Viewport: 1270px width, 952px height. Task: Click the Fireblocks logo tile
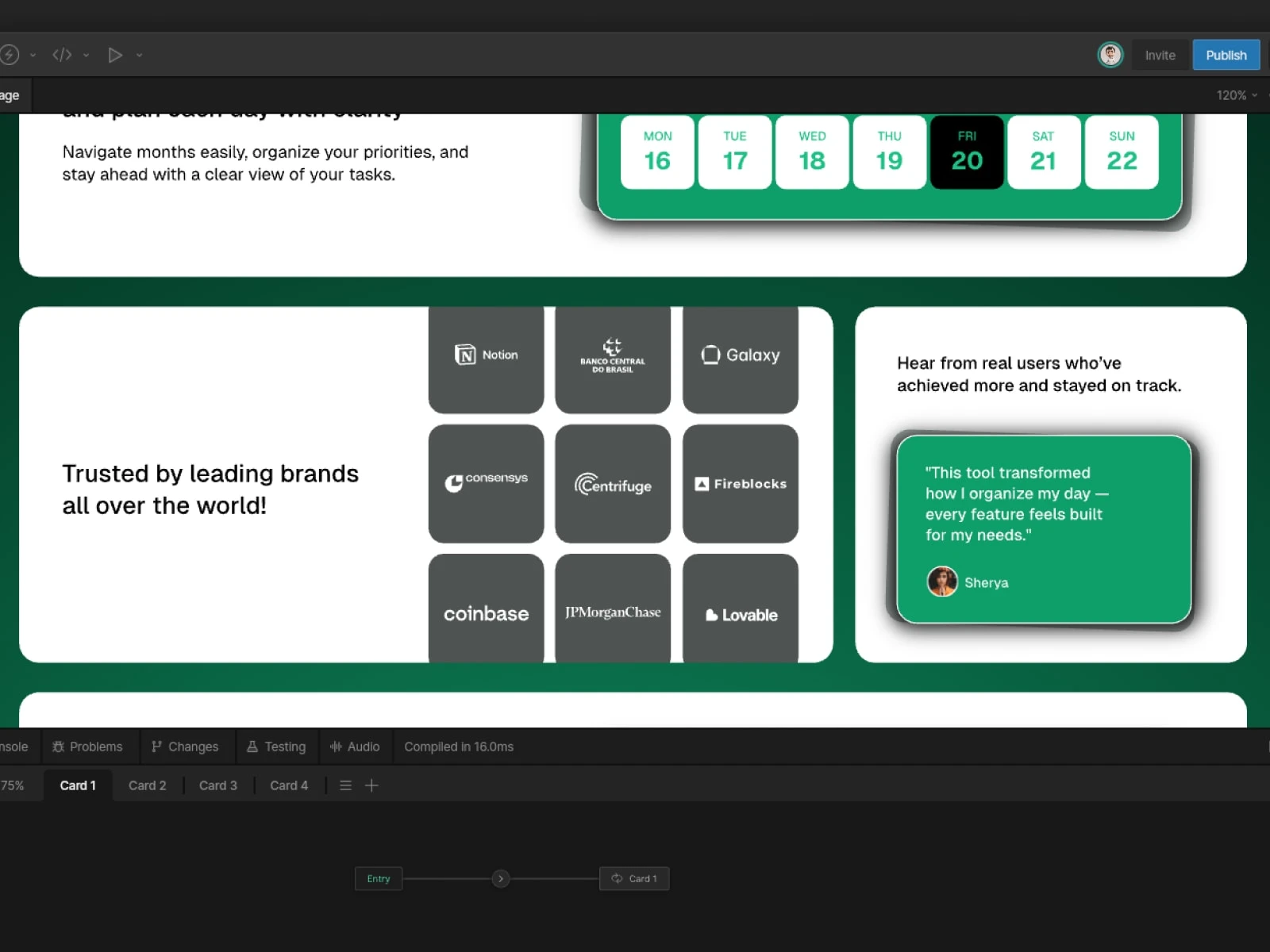741,483
